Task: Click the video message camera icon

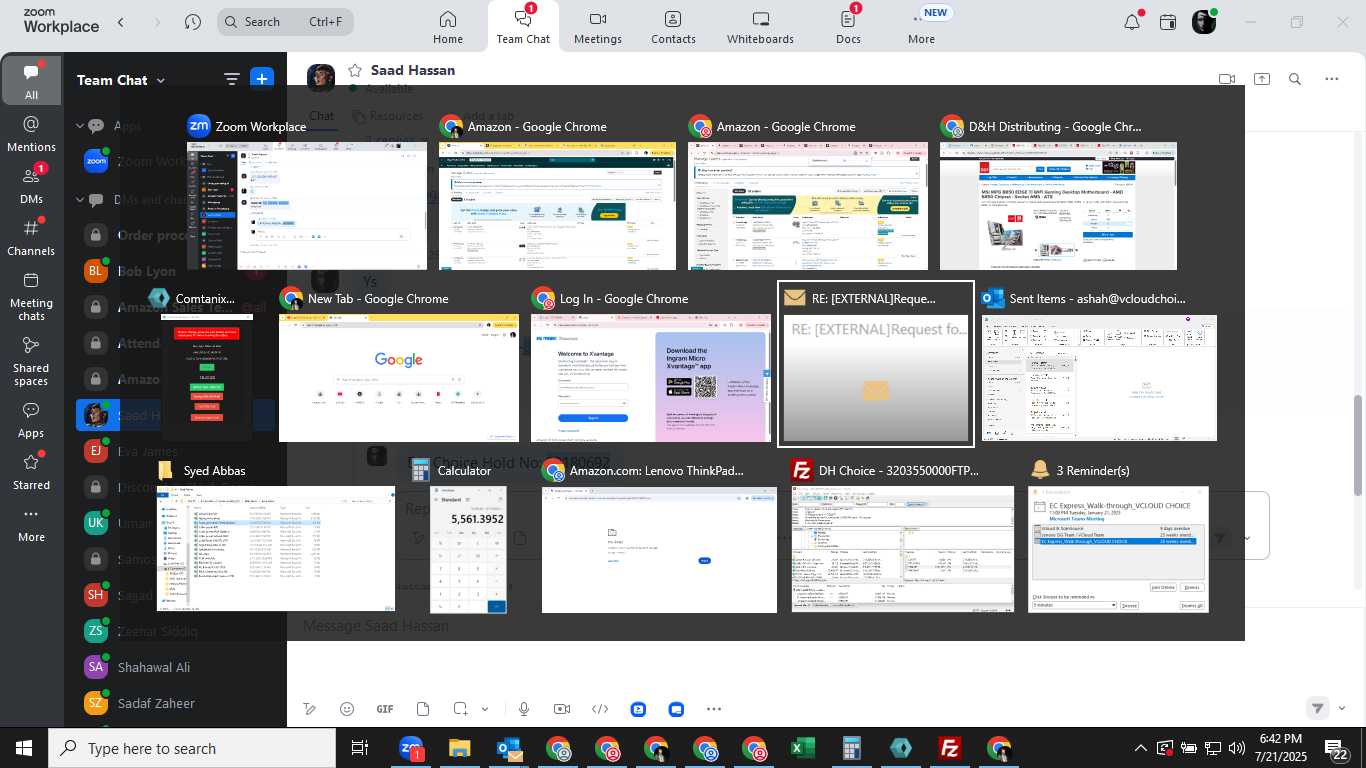Action: pyautogui.click(x=562, y=709)
